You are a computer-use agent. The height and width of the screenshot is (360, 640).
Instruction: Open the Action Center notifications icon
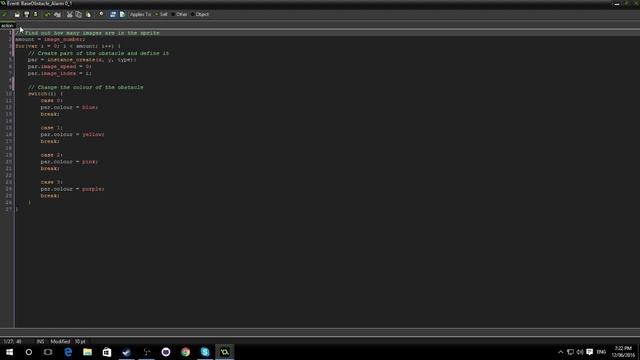[590, 352]
